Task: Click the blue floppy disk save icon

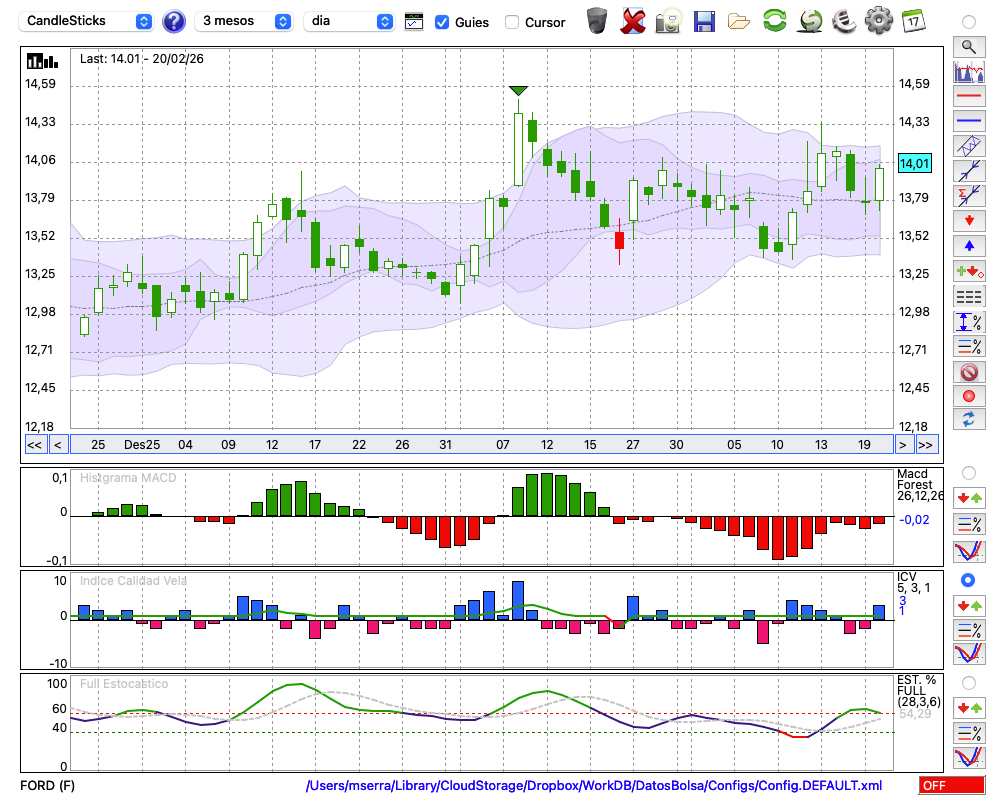Action: pyautogui.click(x=704, y=21)
